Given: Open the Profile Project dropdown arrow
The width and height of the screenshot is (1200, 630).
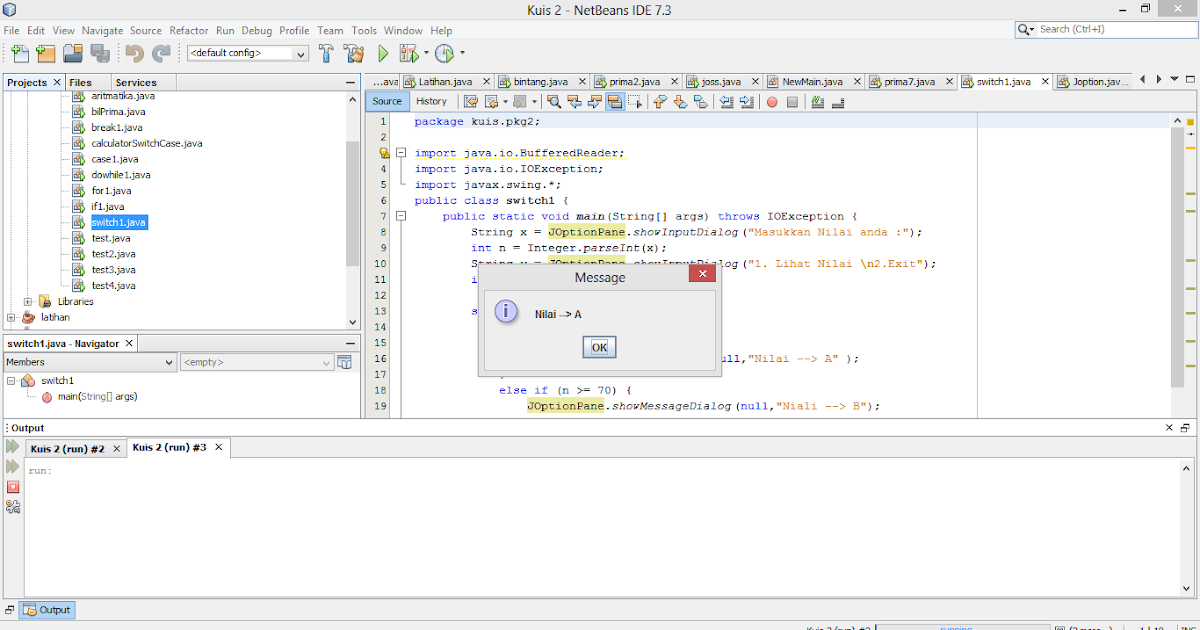Looking at the screenshot, I should [462, 53].
